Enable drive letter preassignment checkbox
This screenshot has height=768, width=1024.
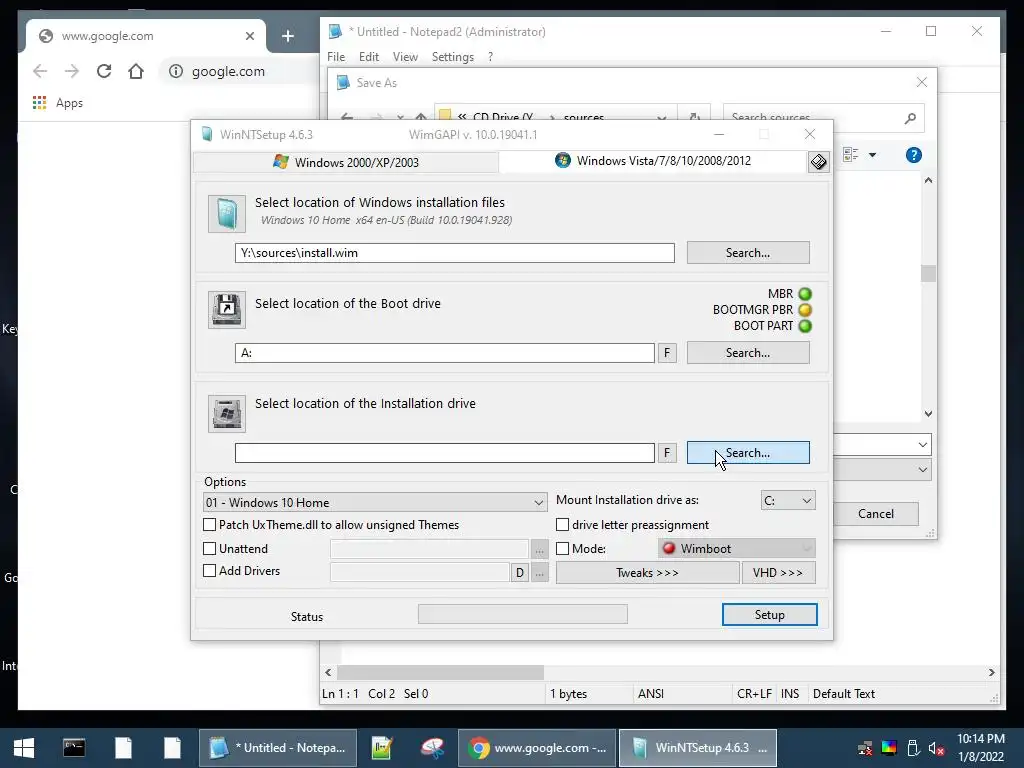pyautogui.click(x=562, y=525)
